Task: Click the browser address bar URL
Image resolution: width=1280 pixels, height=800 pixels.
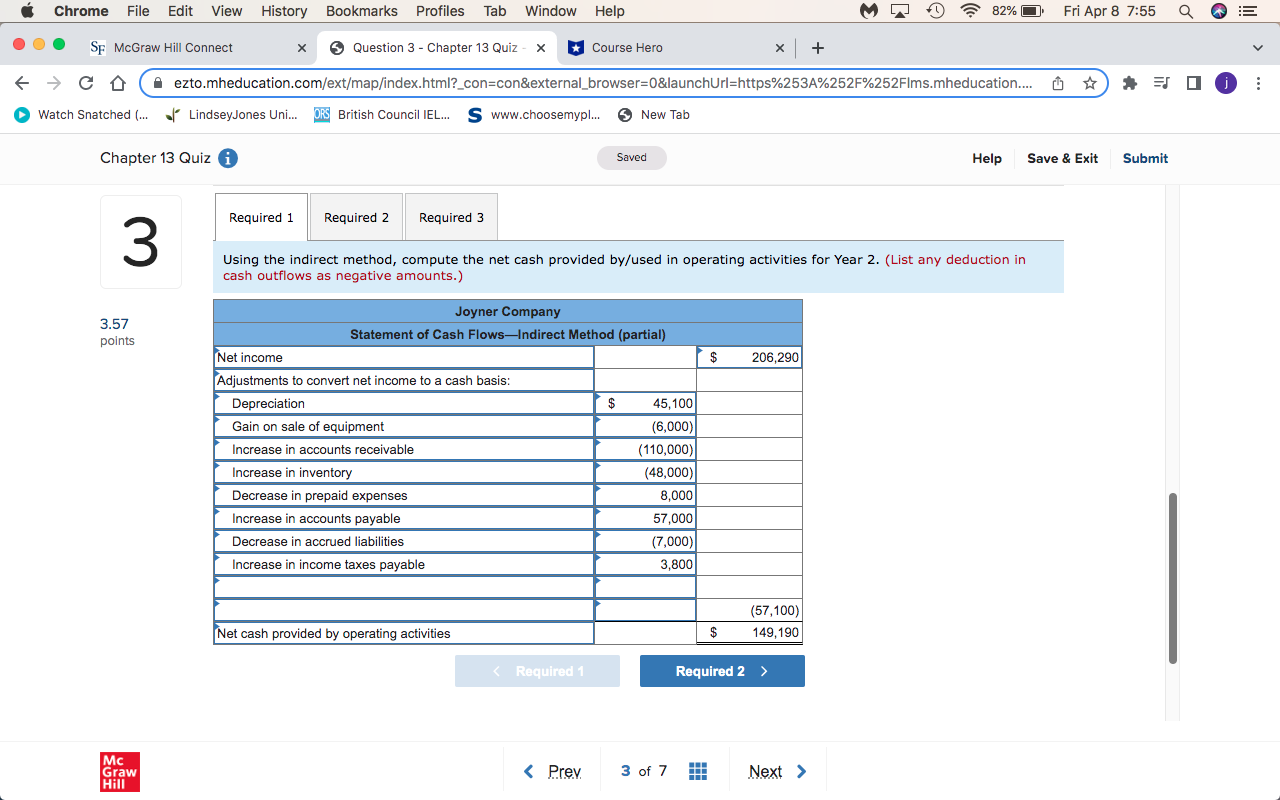Action: pos(603,83)
